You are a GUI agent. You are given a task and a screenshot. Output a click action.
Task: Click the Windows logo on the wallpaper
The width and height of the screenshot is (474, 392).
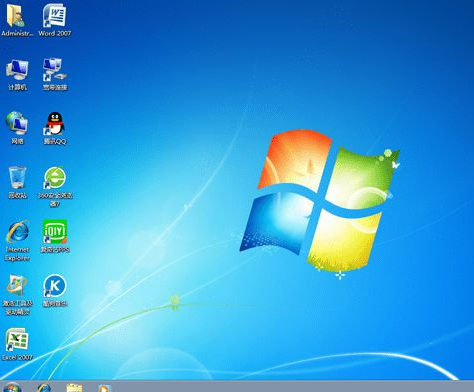[319, 200]
